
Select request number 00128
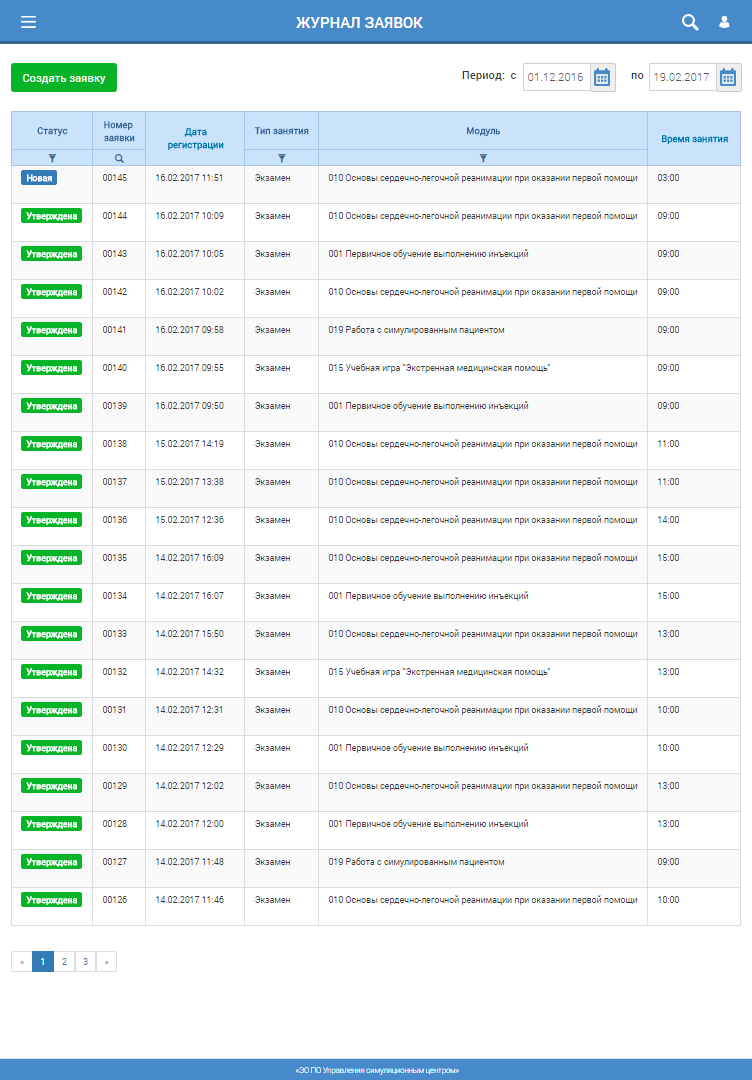(x=115, y=824)
